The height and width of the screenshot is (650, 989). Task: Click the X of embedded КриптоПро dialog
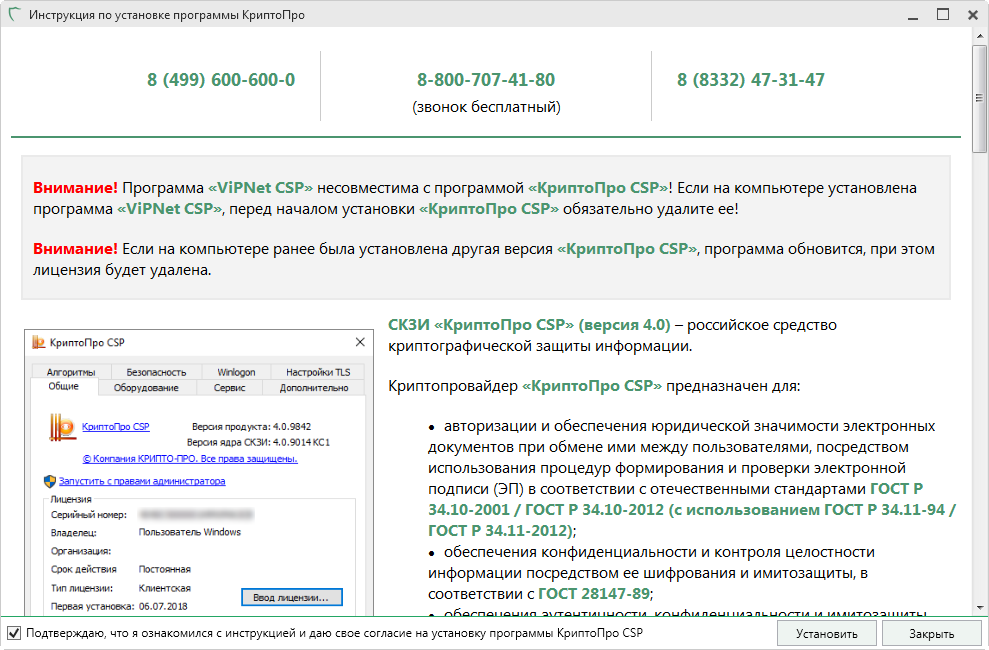pos(360,342)
